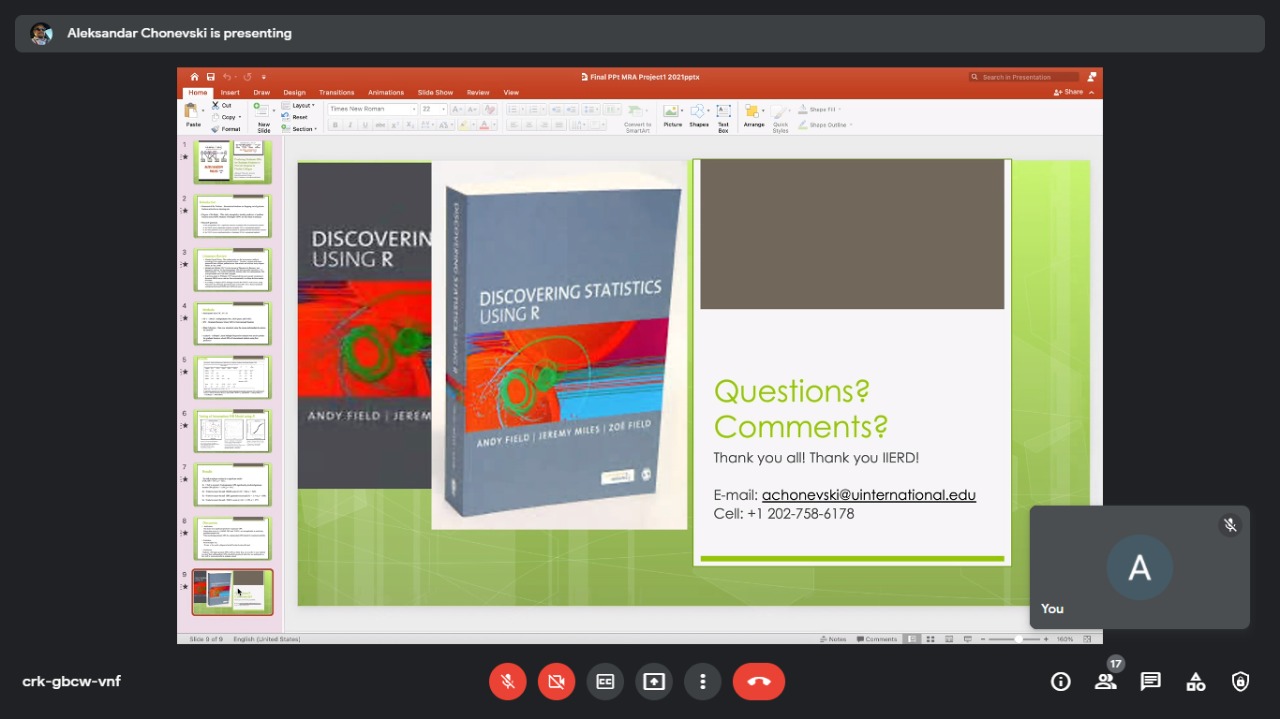This screenshot has width=1280, height=719.
Task: Open the View ribbon tab
Action: [x=511, y=93]
